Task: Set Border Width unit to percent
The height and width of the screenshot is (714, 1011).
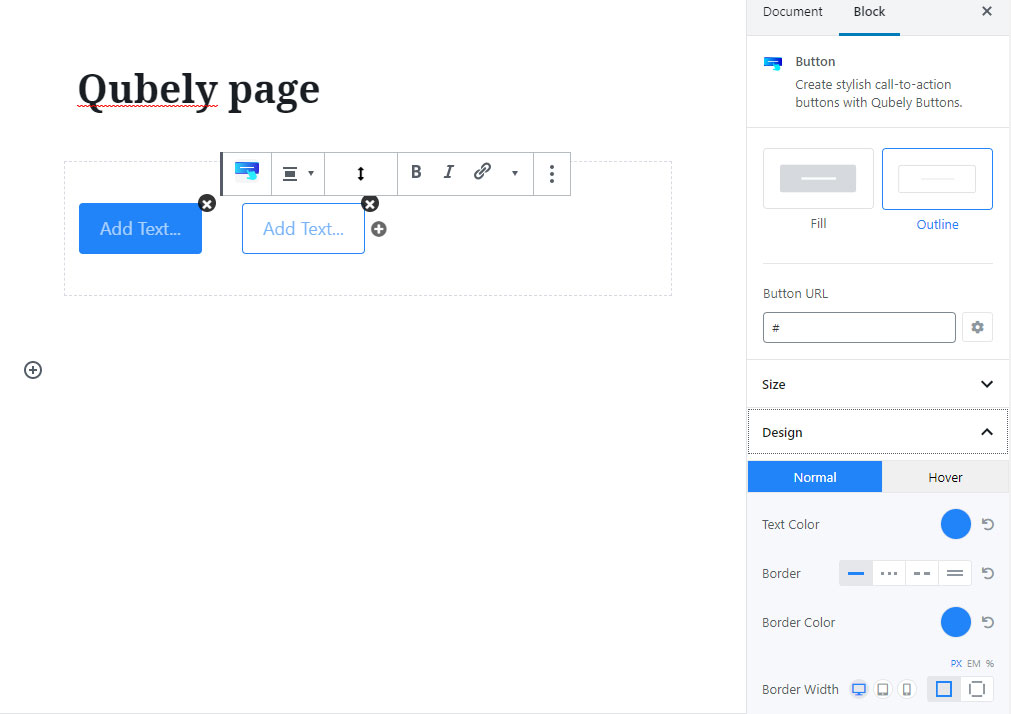Action: [990, 663]
